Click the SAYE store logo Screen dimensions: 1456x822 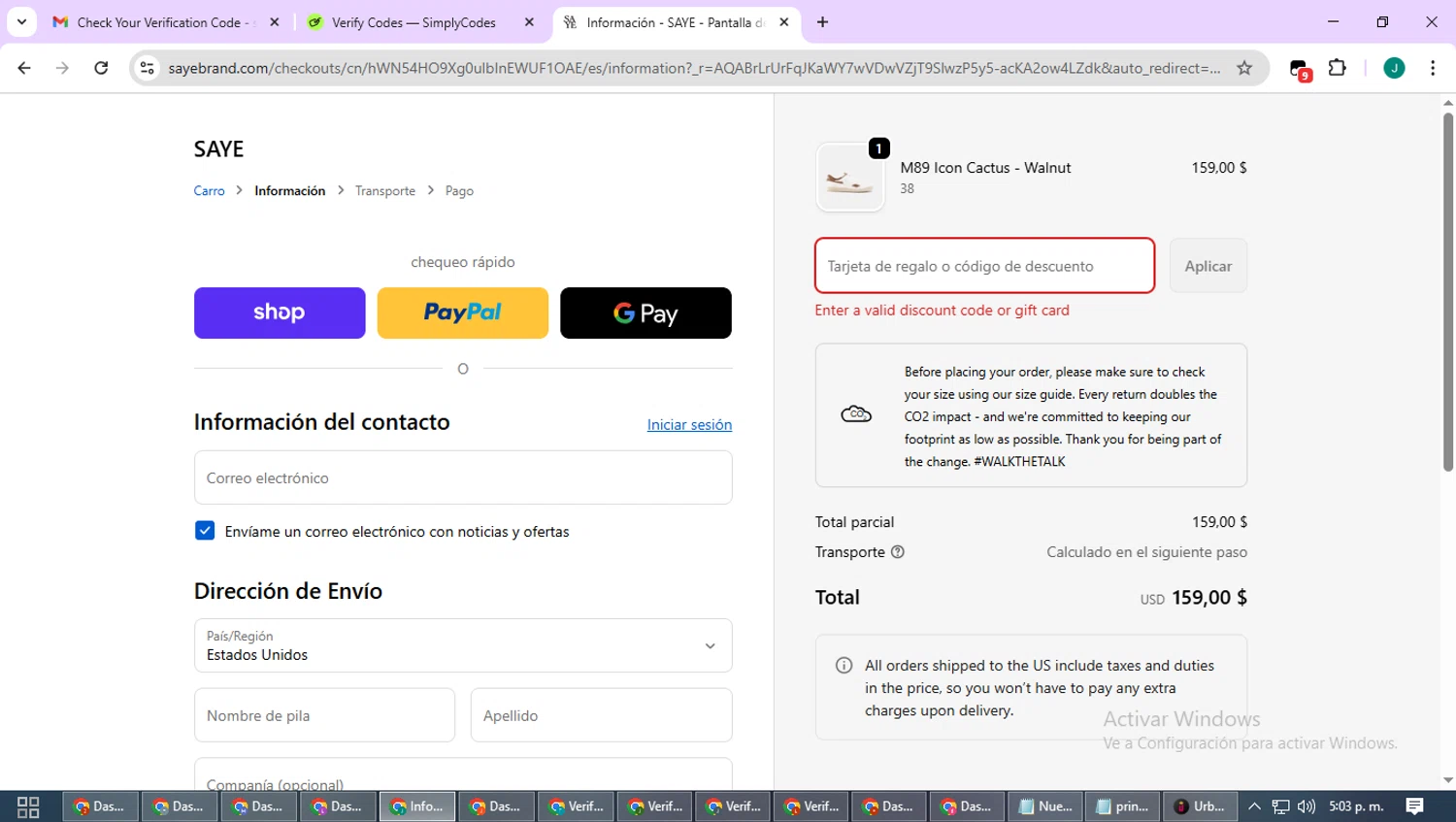(x=218, y=148)
